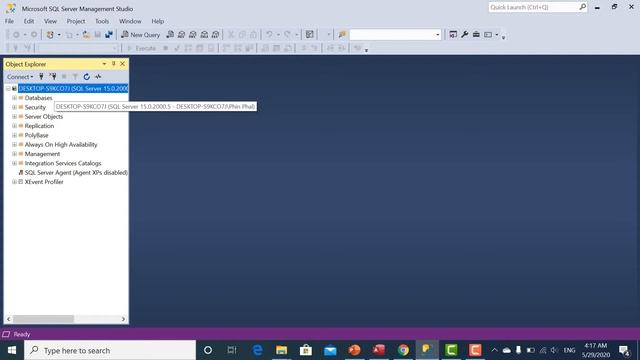Expand the Management node
The width and height of the screenshot is (640, 360).
[x=14, y=154]
